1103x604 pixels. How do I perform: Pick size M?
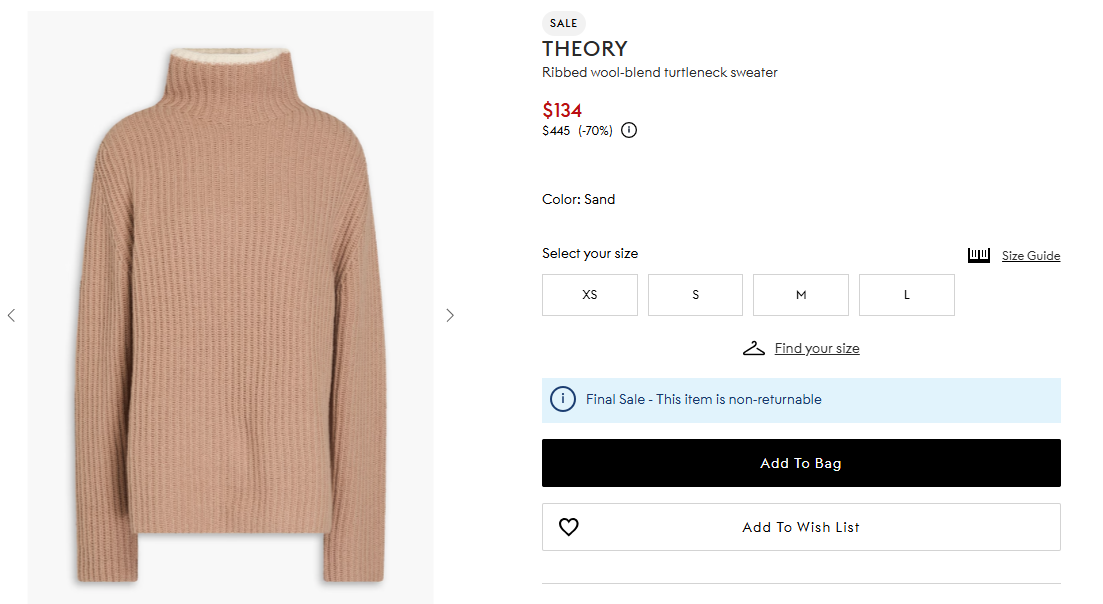pos(801,295)
